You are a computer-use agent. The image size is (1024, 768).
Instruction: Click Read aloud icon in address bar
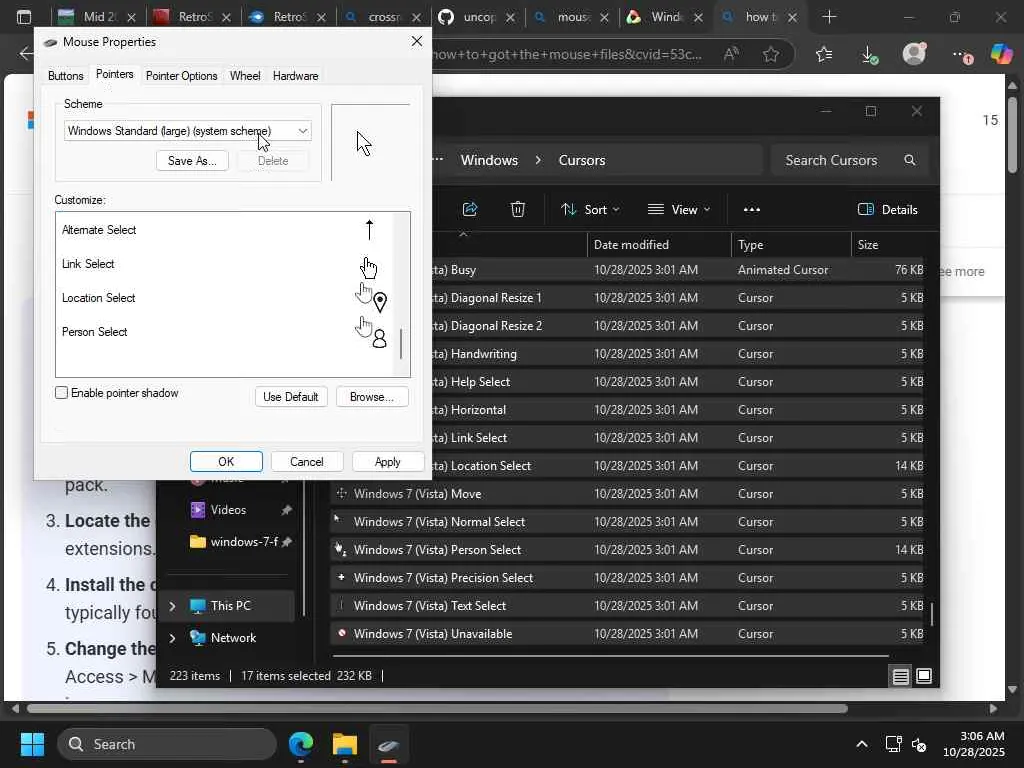pyautogui.click(x=731, y=54)
